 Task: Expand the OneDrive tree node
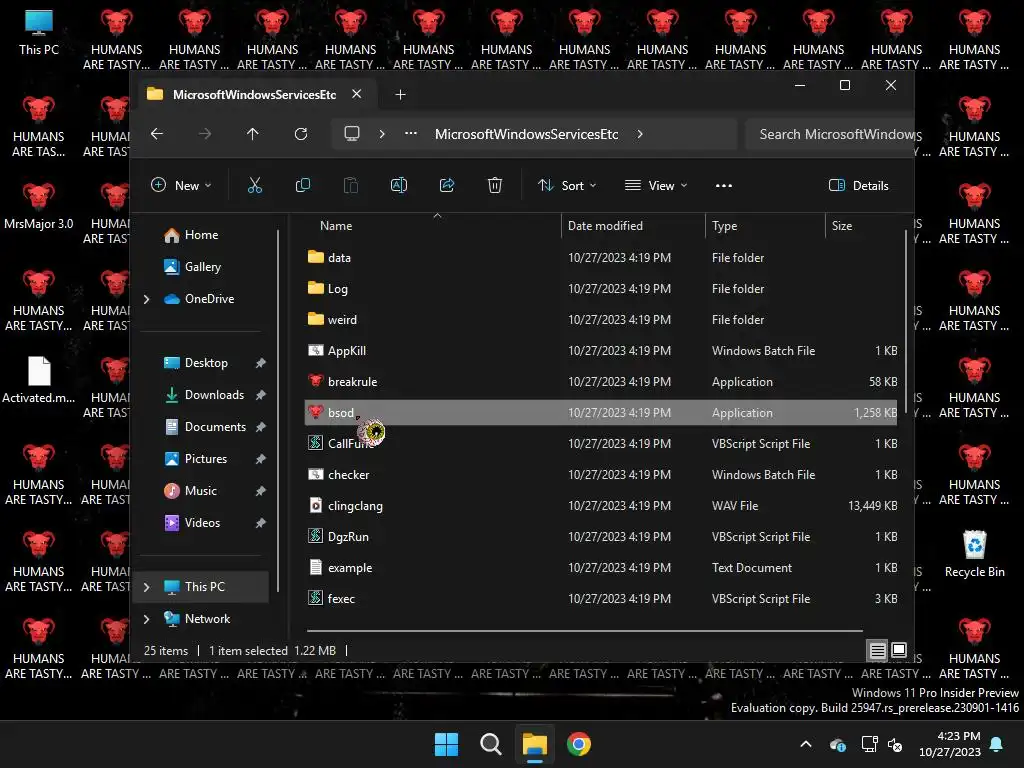click(x=147, y=299)
